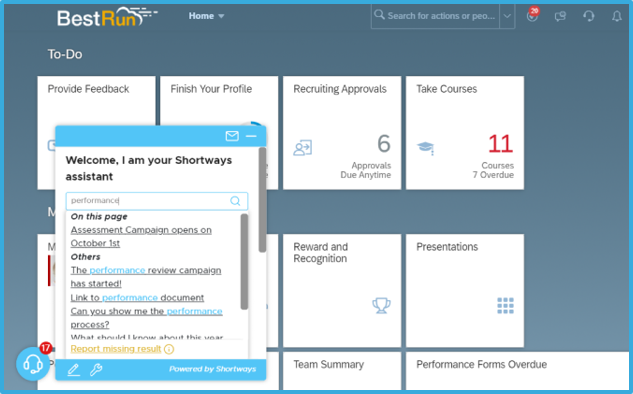Click the info icon beside Report missing result

click(169, 349)
